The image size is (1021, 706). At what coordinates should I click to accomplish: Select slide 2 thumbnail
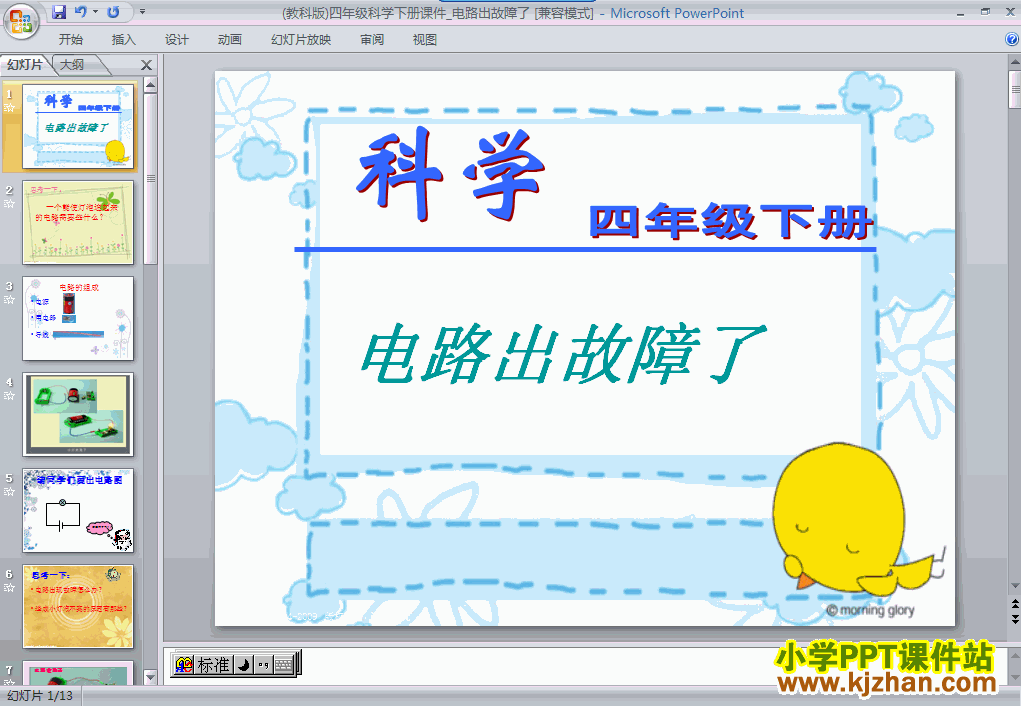[78, 222]
